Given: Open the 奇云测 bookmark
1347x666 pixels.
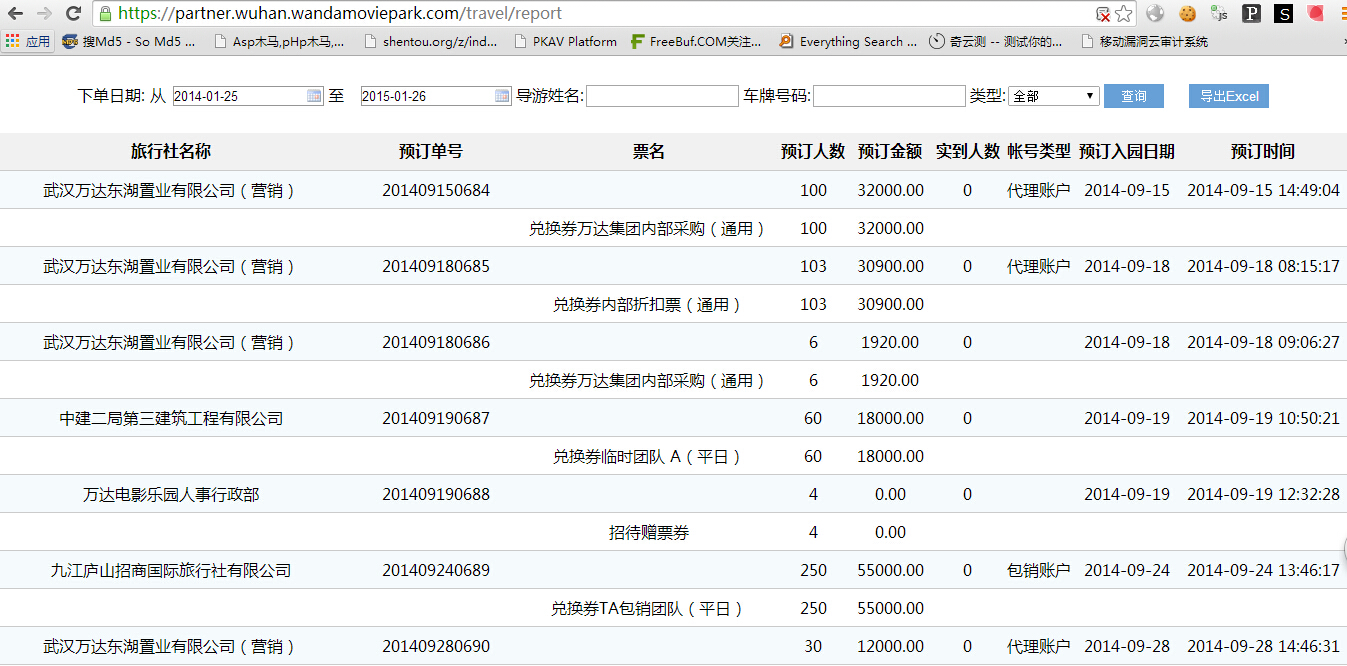Looking at the screenshot, I should click(996, 42).
